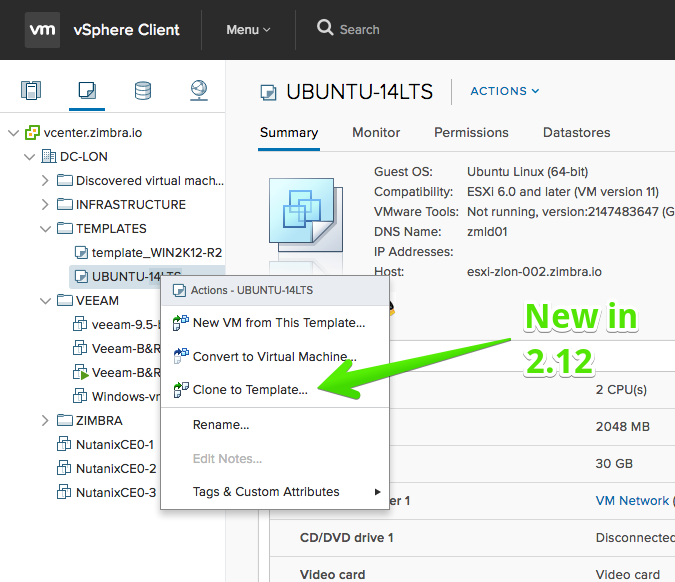Open Tags & Custom Attributes submenu
Screen dimensions: 675x582
tap(275, 492)
